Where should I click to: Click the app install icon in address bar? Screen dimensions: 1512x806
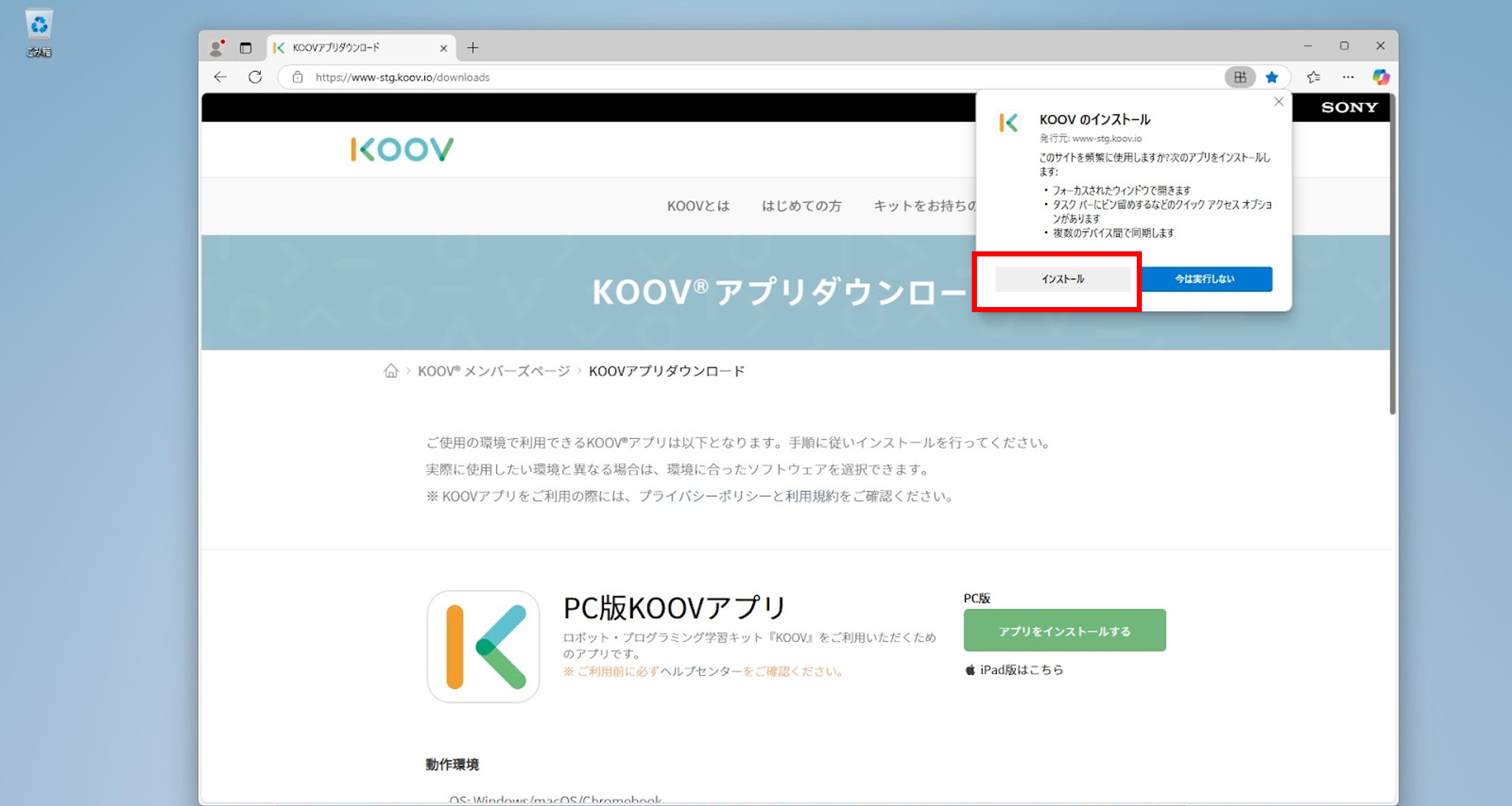[x=1239, y=77]
